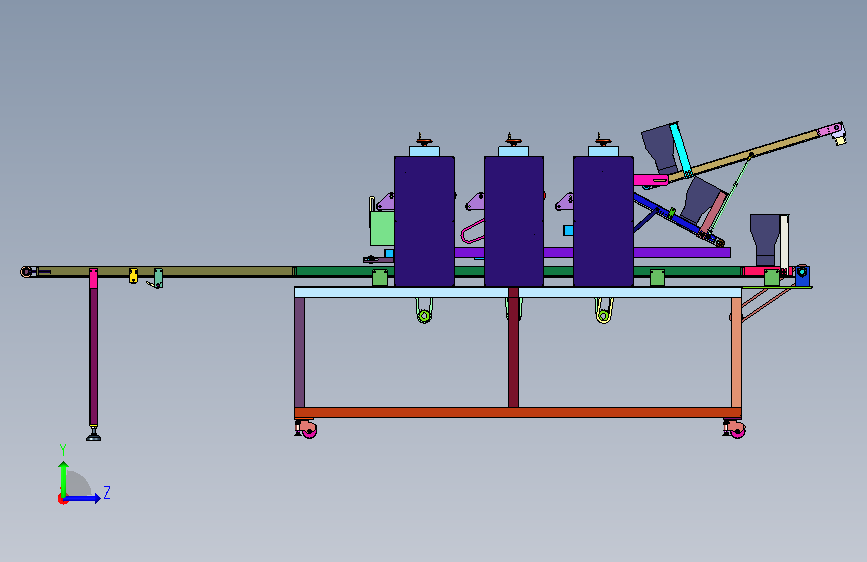Select the rightmost dark purple roller housing
The height and width of the screenshot is (562, 867).
[603, 221]
